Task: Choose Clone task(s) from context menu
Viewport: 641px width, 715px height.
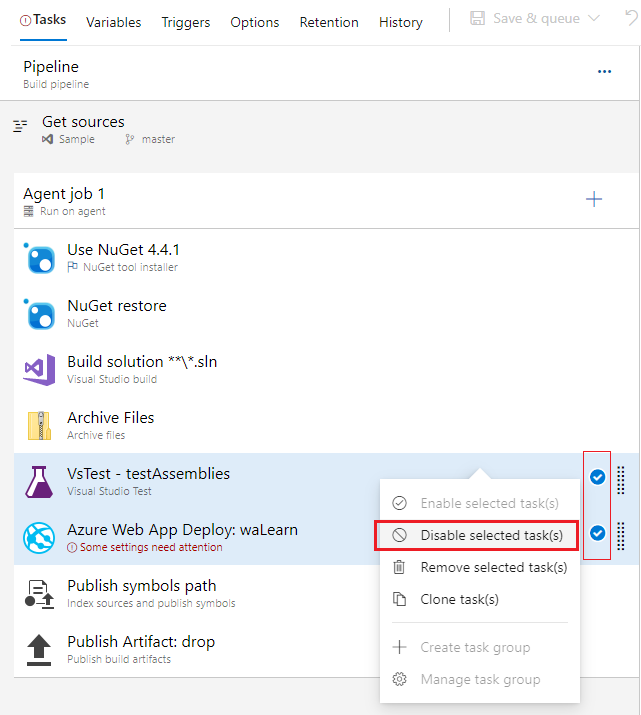Action: 480,599
